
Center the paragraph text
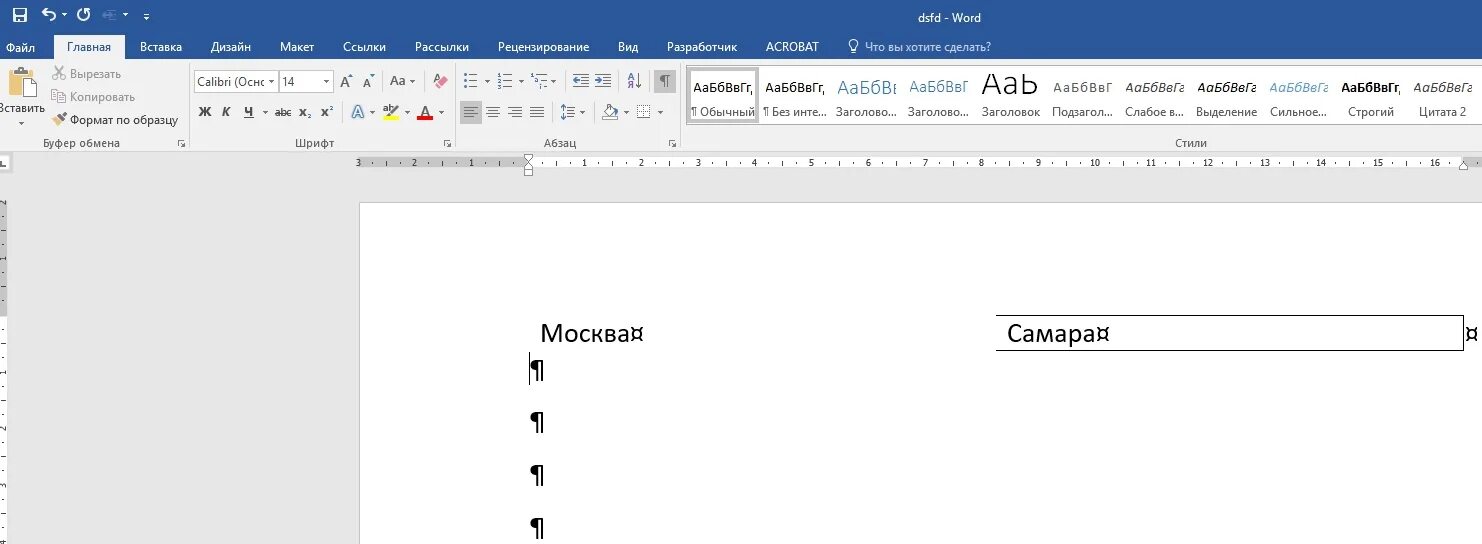pyautogui.click(x=493, y=112)
